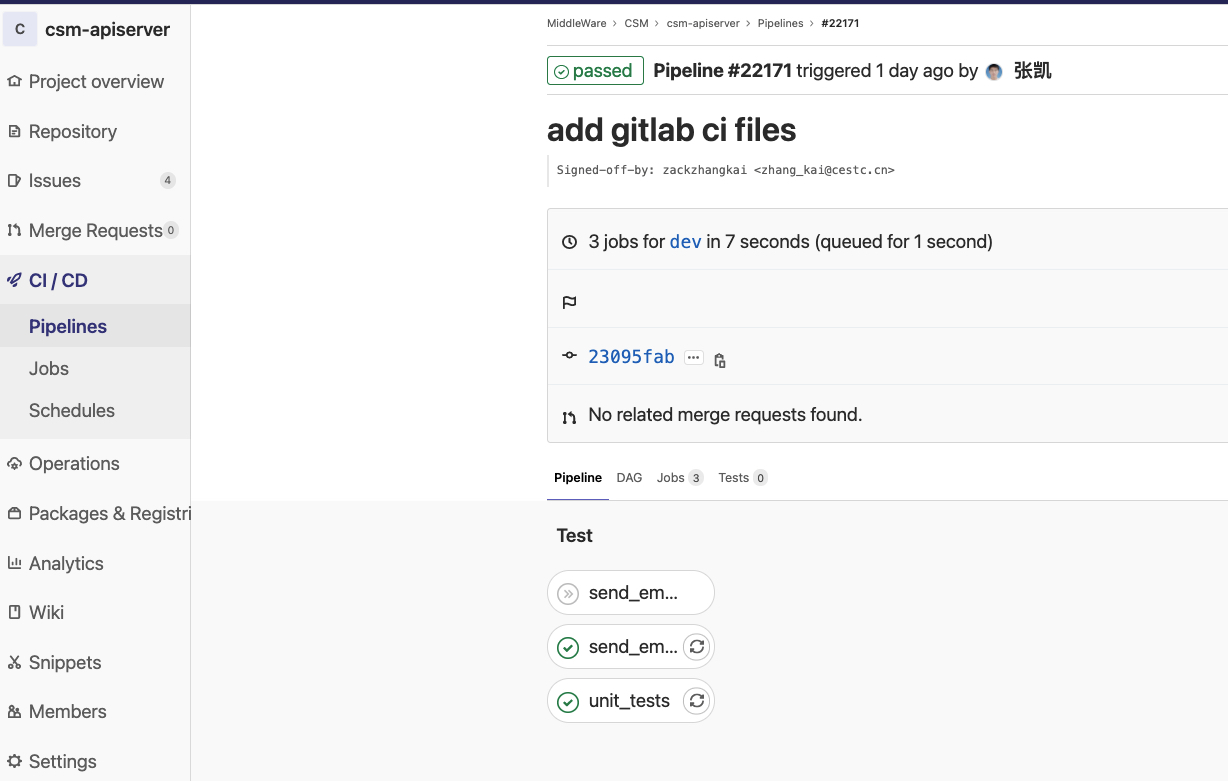Image resolution: width=1228 pixels, height=781 pixels.
Task: Click the Pipelines breadcrumb link
Action: [x=780, y=23]
